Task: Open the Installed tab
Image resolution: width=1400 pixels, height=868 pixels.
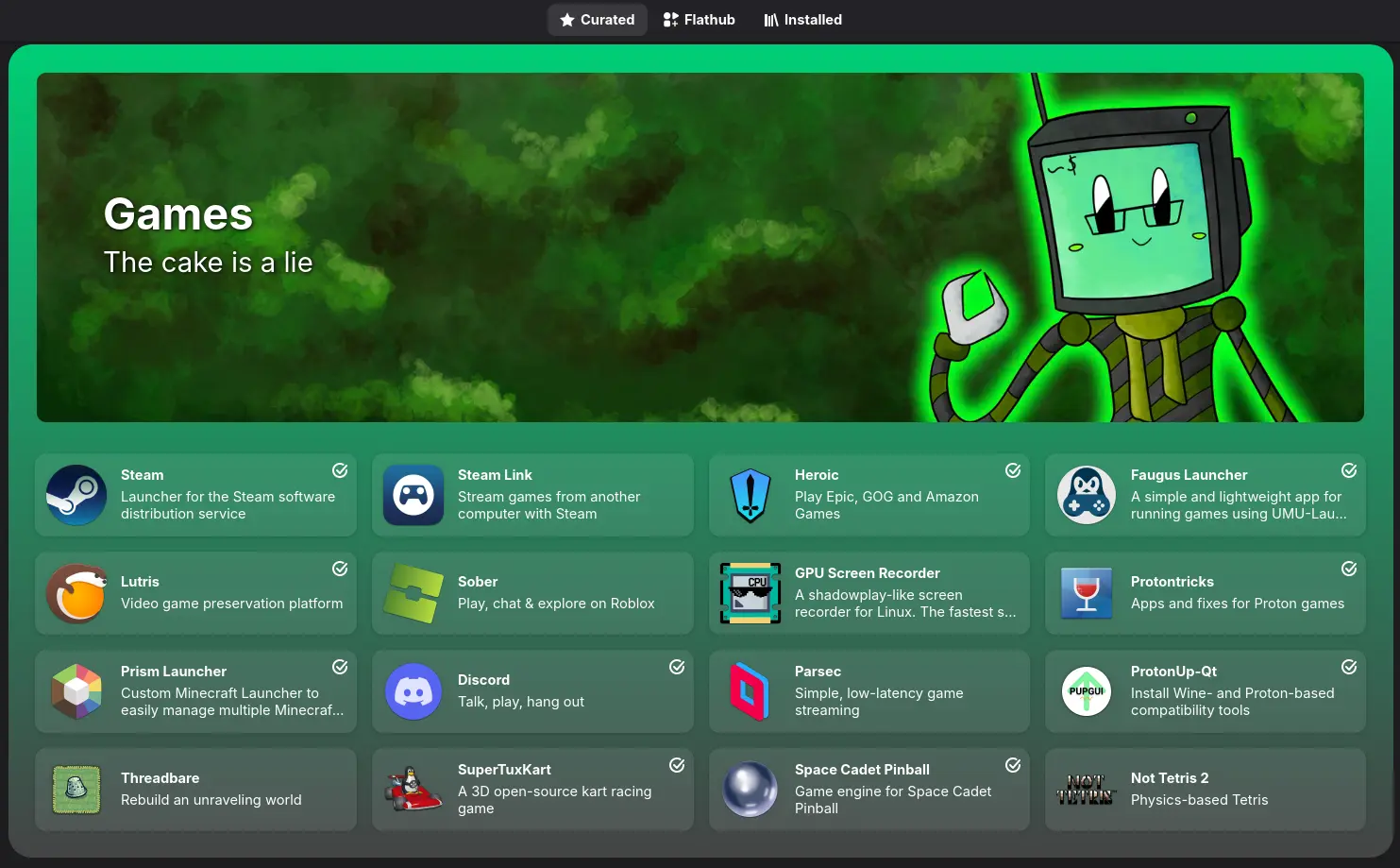Action: pyautogui.click(x=801, y=19)
